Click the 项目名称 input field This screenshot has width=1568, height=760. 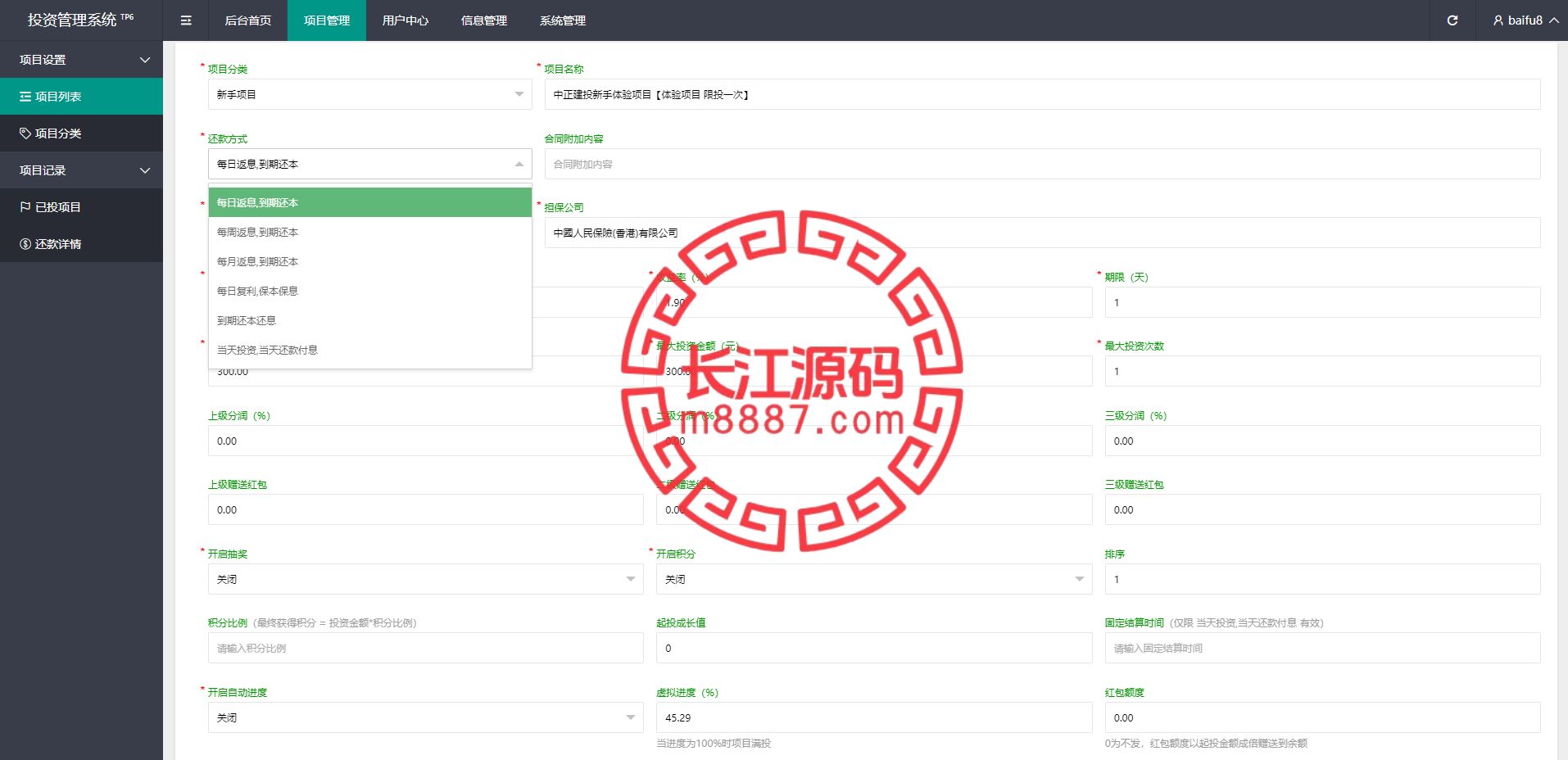(x=1042, y=94)
